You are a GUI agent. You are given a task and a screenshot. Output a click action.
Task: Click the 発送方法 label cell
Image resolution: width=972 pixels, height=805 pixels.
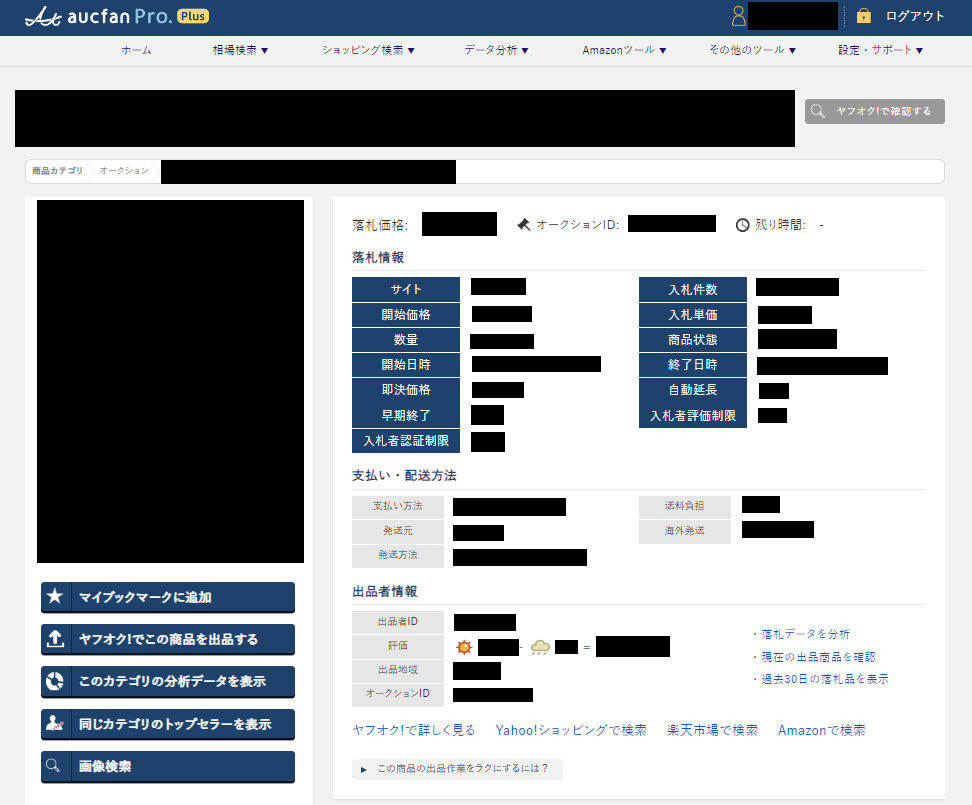[398, 555]
